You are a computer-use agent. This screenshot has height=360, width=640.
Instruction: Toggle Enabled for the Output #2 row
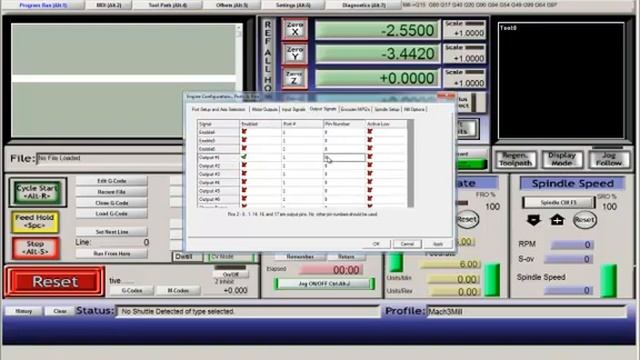point(244,165)
